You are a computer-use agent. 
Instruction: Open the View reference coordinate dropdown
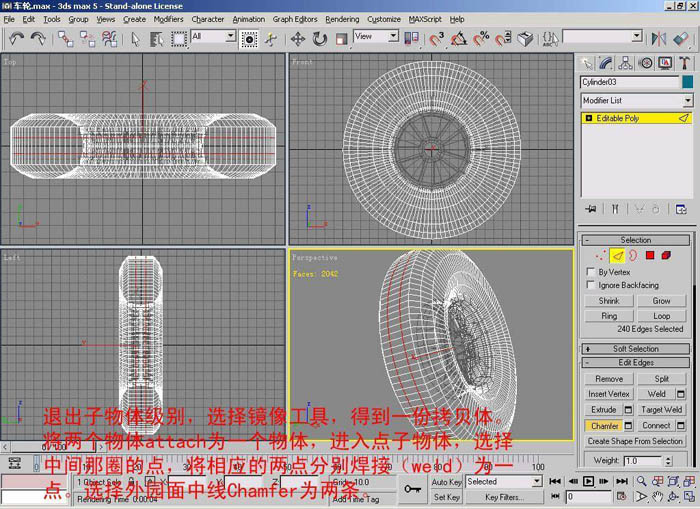tap(393, 36)
